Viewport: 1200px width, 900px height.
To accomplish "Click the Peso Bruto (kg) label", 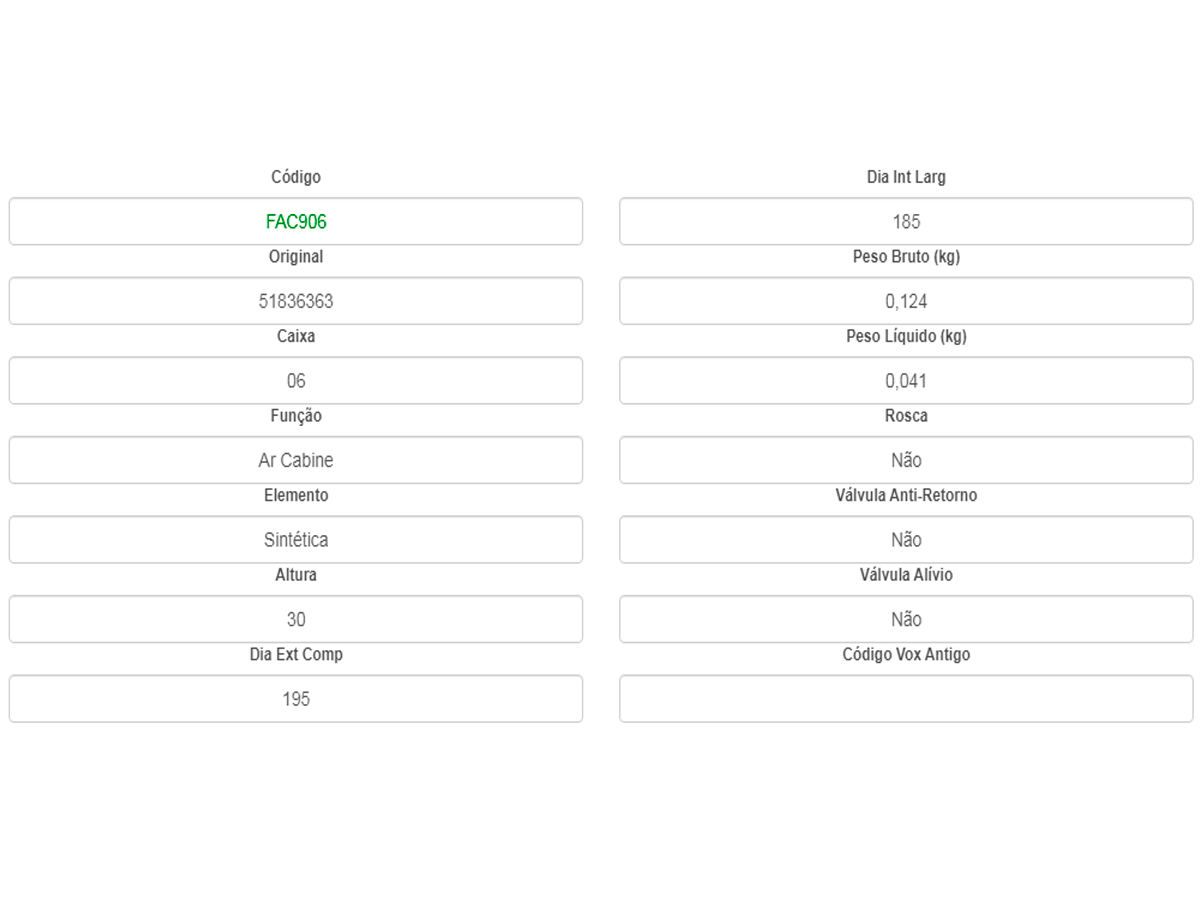I will (x=906, y=257).
